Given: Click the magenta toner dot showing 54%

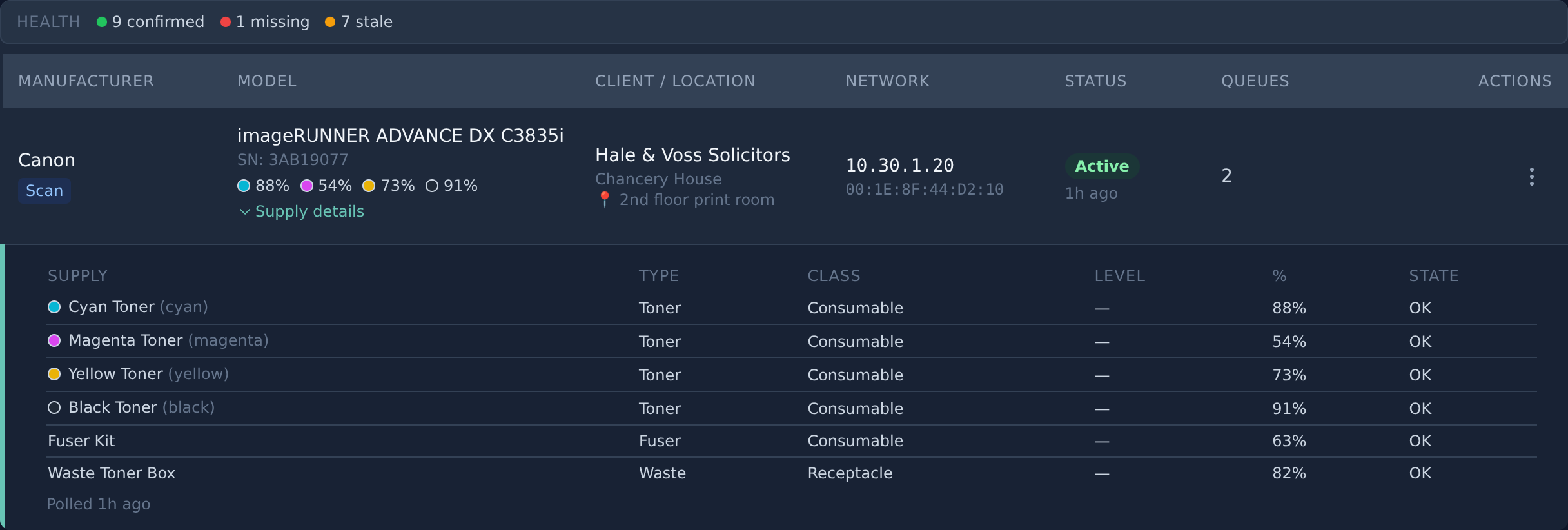Looking at the screenshot, I should [x=307, y=186].
